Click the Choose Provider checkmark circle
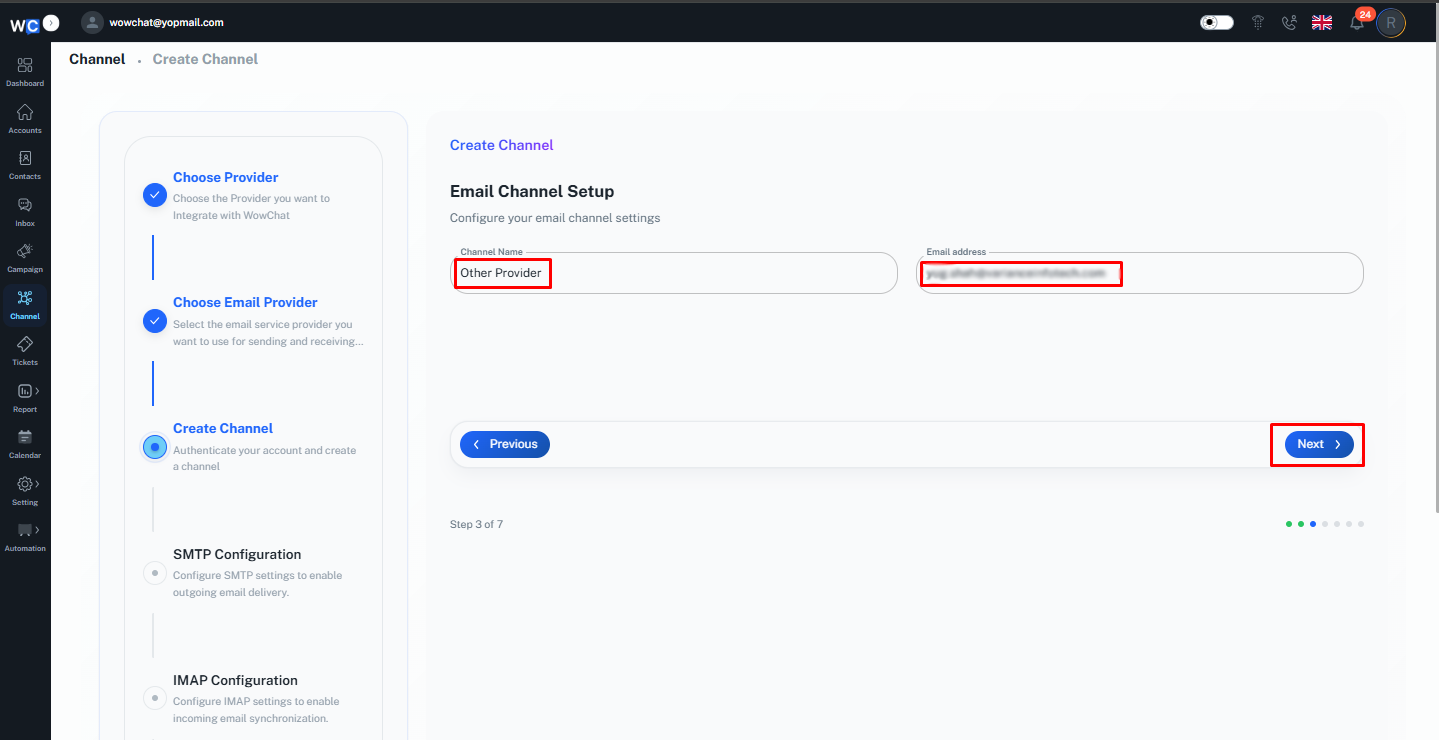Image resolution: width=1439 pixels, height=740 pixels. pyautogui.click(x=155, y=195)
